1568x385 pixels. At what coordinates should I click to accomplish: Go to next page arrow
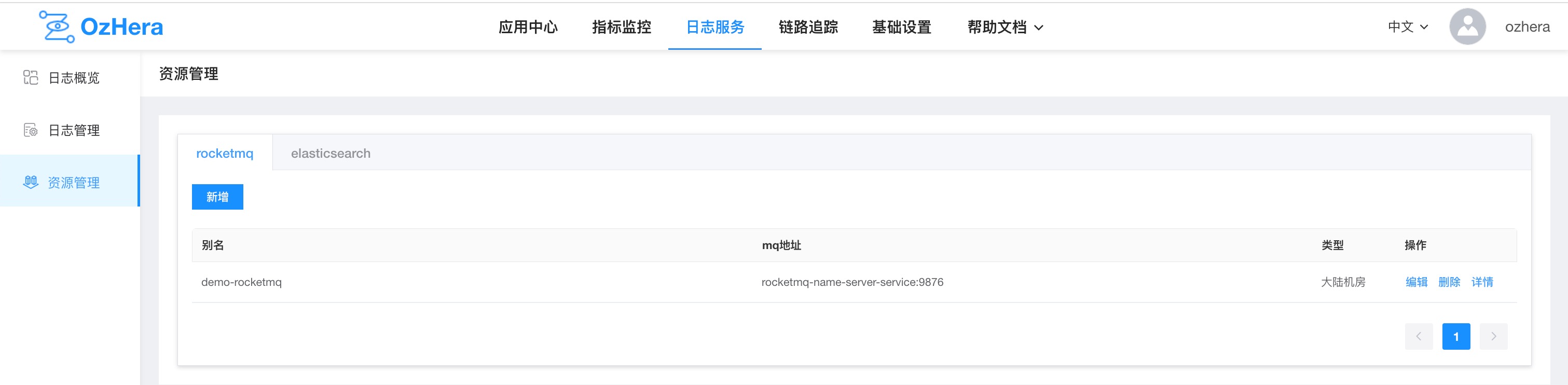click(1494, 336)
